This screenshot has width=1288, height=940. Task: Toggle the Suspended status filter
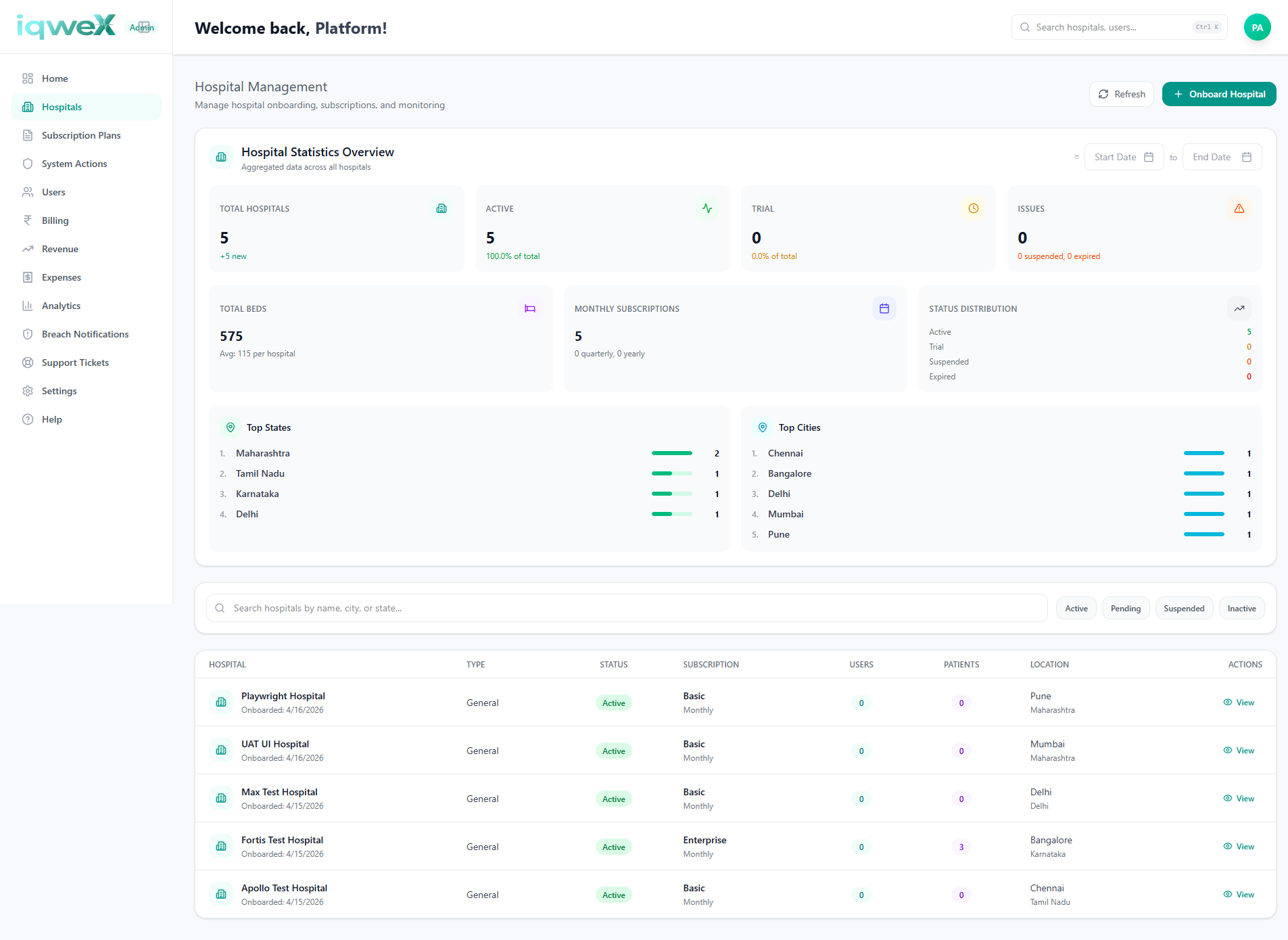coord(1184,609)
